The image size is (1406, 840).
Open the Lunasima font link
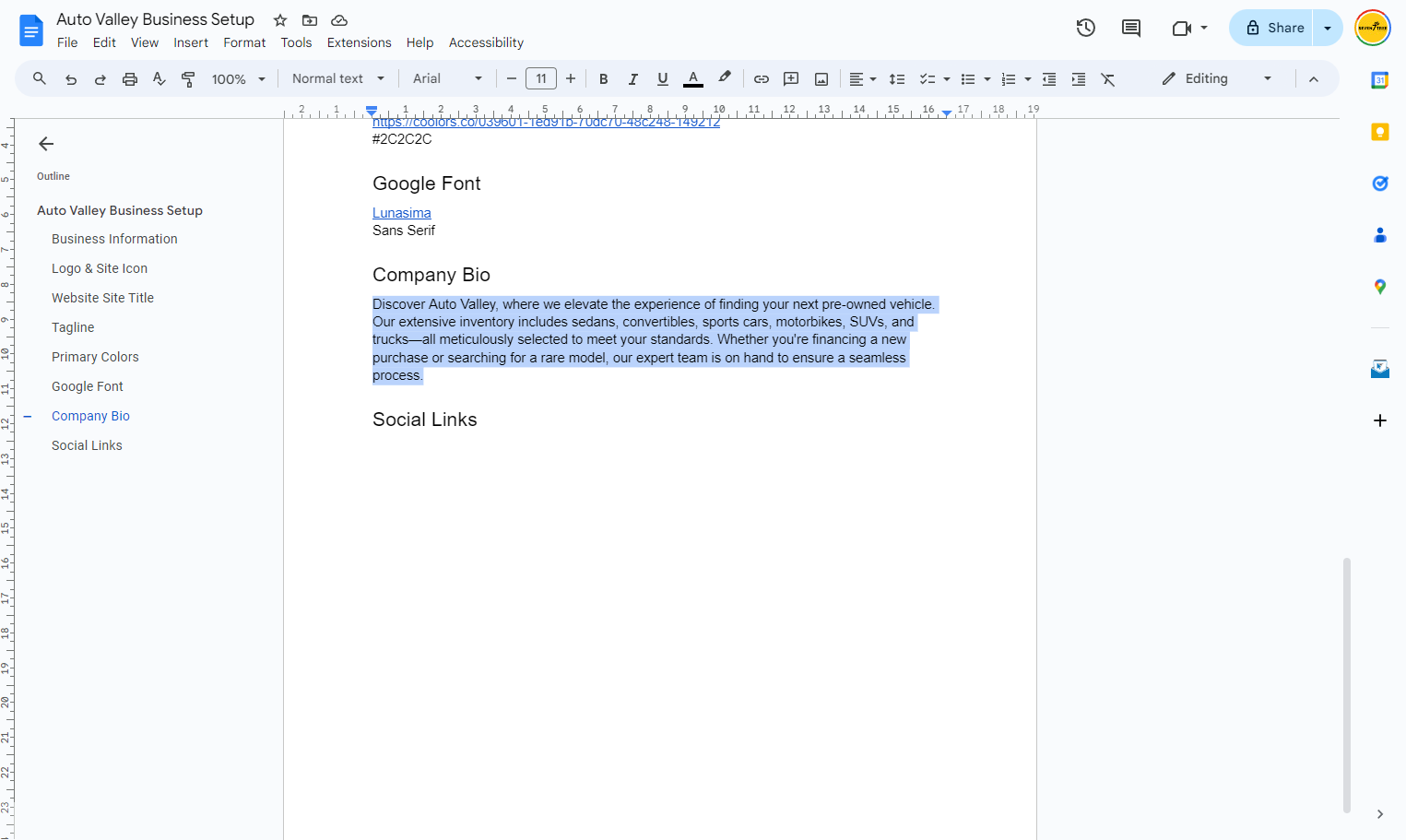pyautogui.click(x=402, y=213)
